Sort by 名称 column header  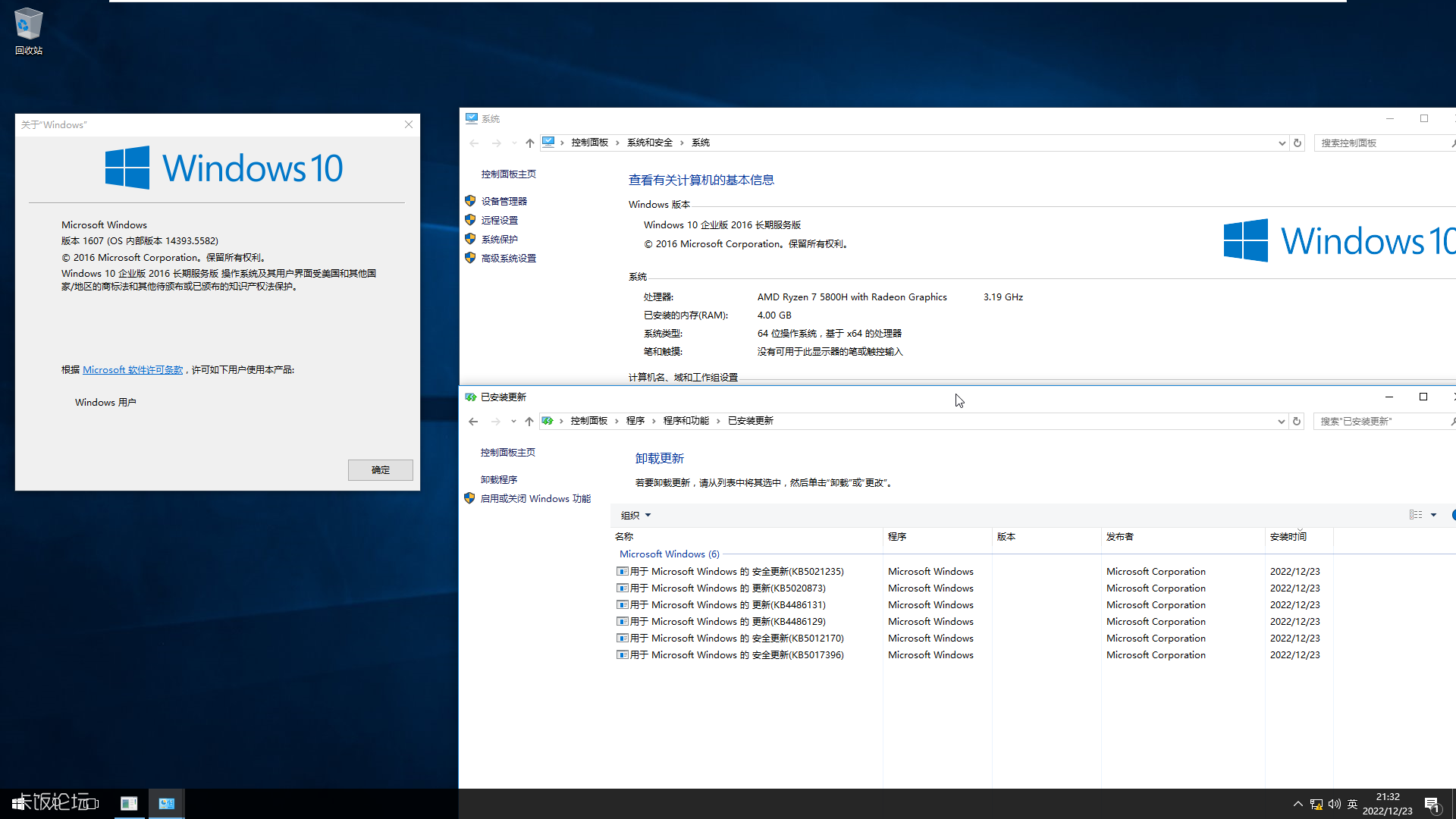(747, 537)
